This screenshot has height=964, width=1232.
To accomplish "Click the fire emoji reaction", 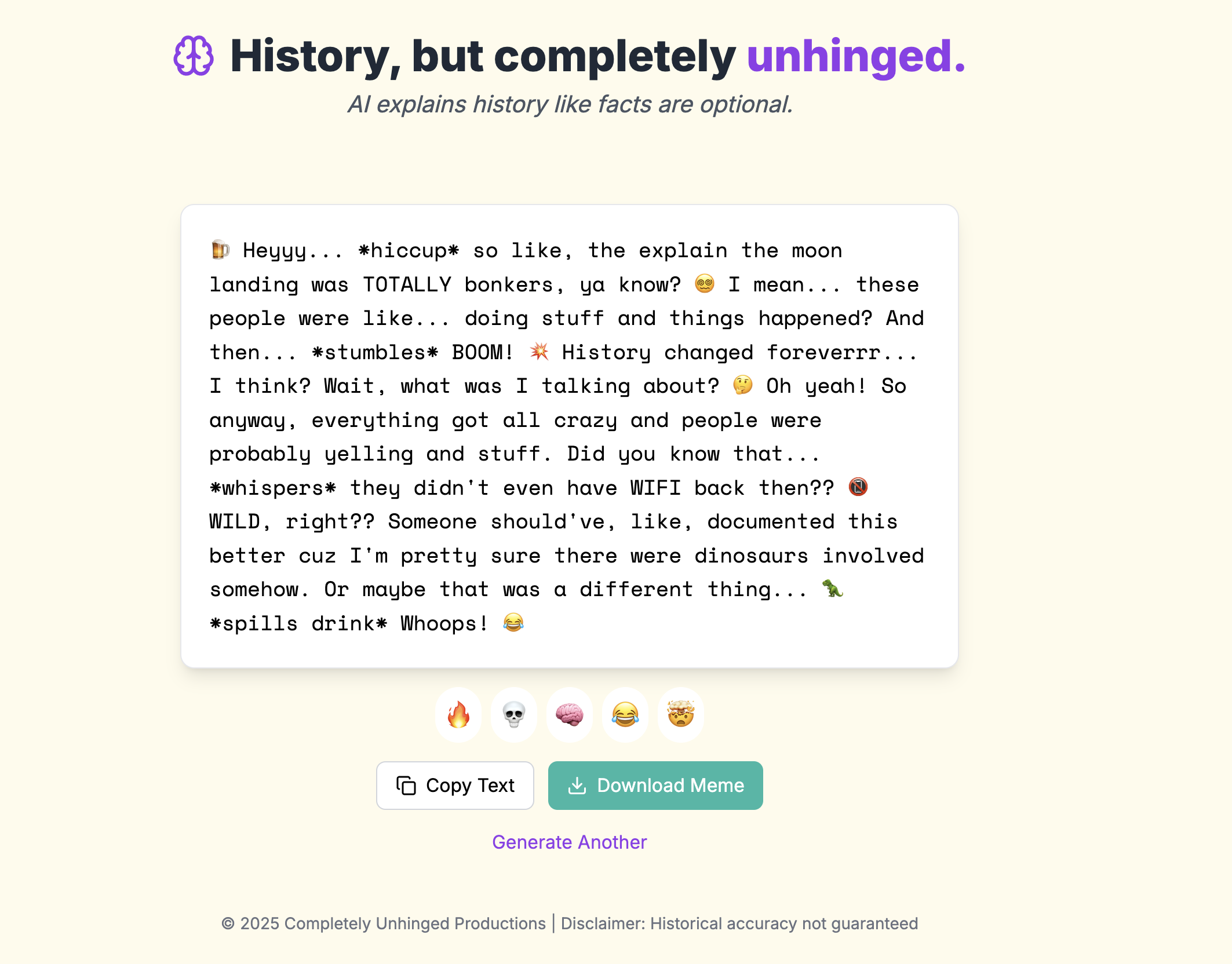I will [x=458, y=715].
